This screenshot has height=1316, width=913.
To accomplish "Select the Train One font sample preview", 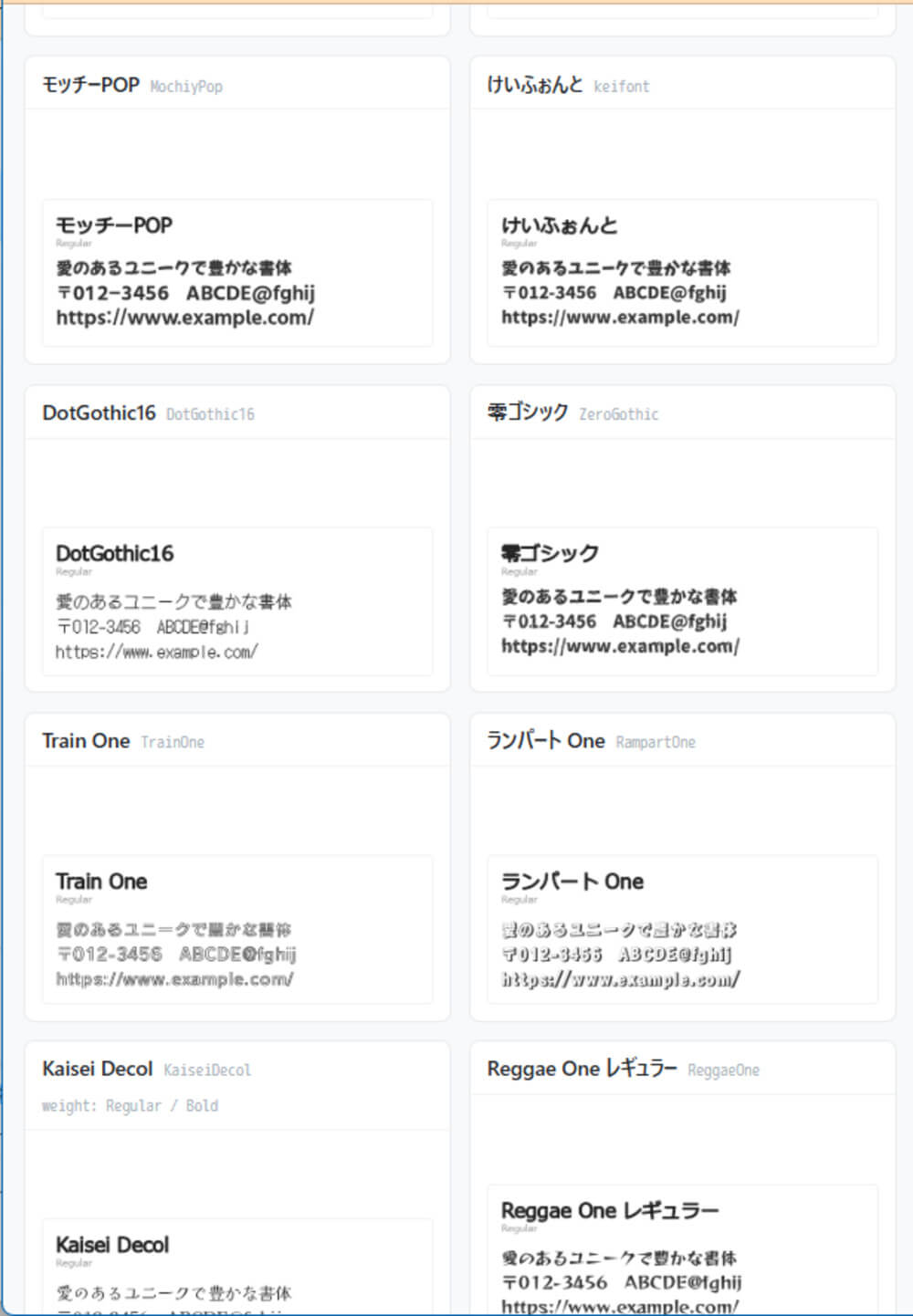I will tap(237, 930).
